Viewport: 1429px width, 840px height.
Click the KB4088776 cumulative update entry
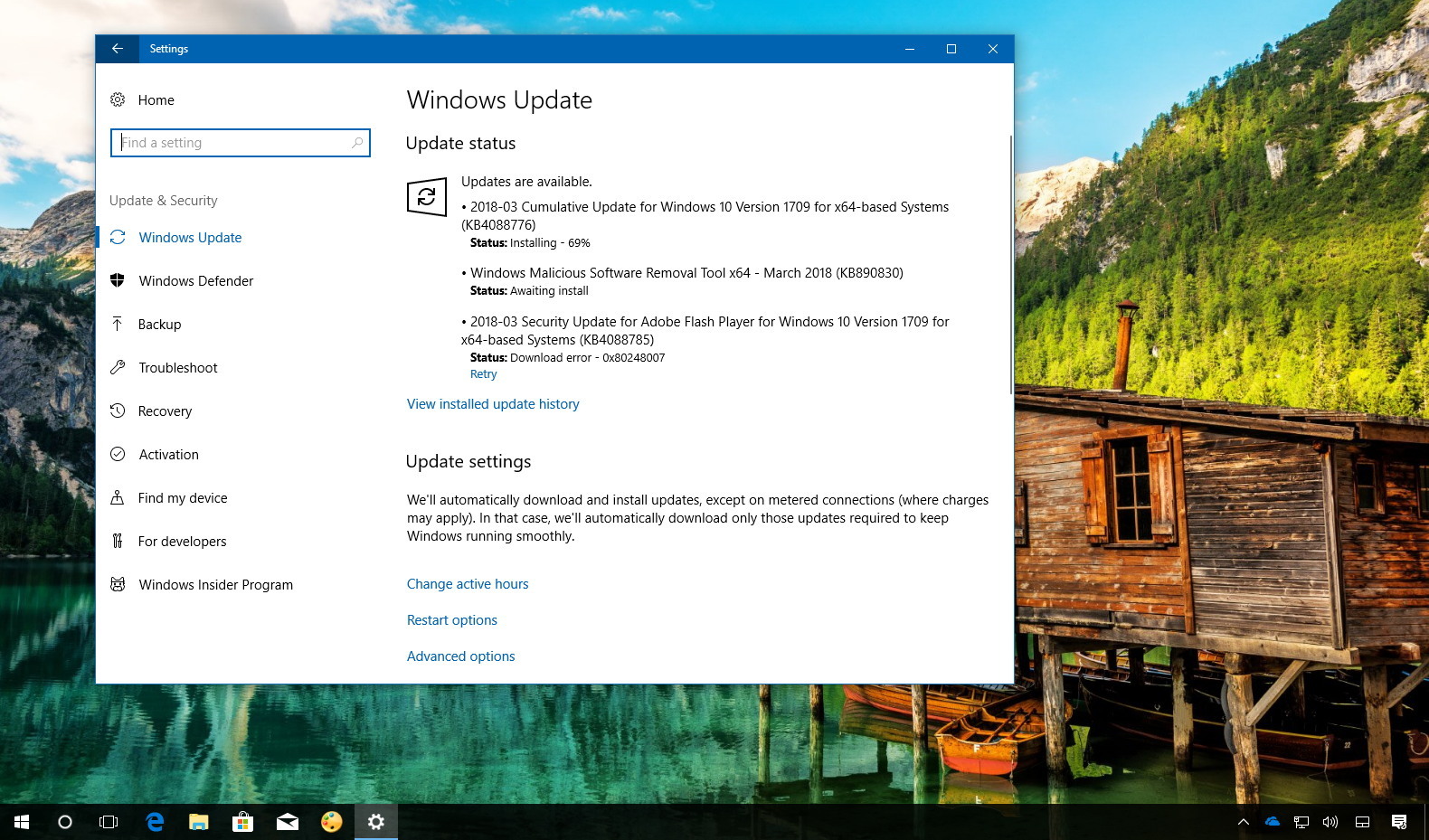tap(705, 215)
